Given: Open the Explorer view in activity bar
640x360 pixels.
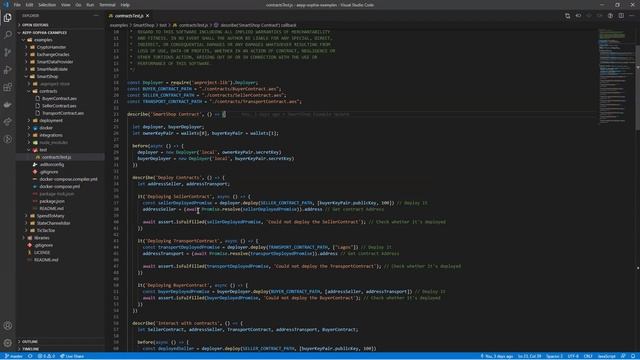Looking at the screenshot, I should [8, 18].
